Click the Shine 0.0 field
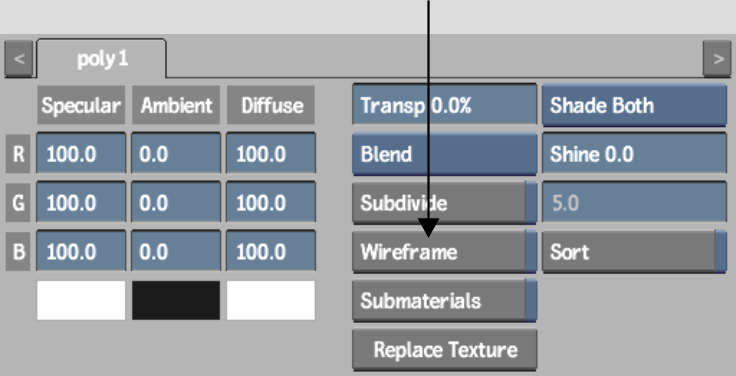The image size is (736, 376). [634, 154]
